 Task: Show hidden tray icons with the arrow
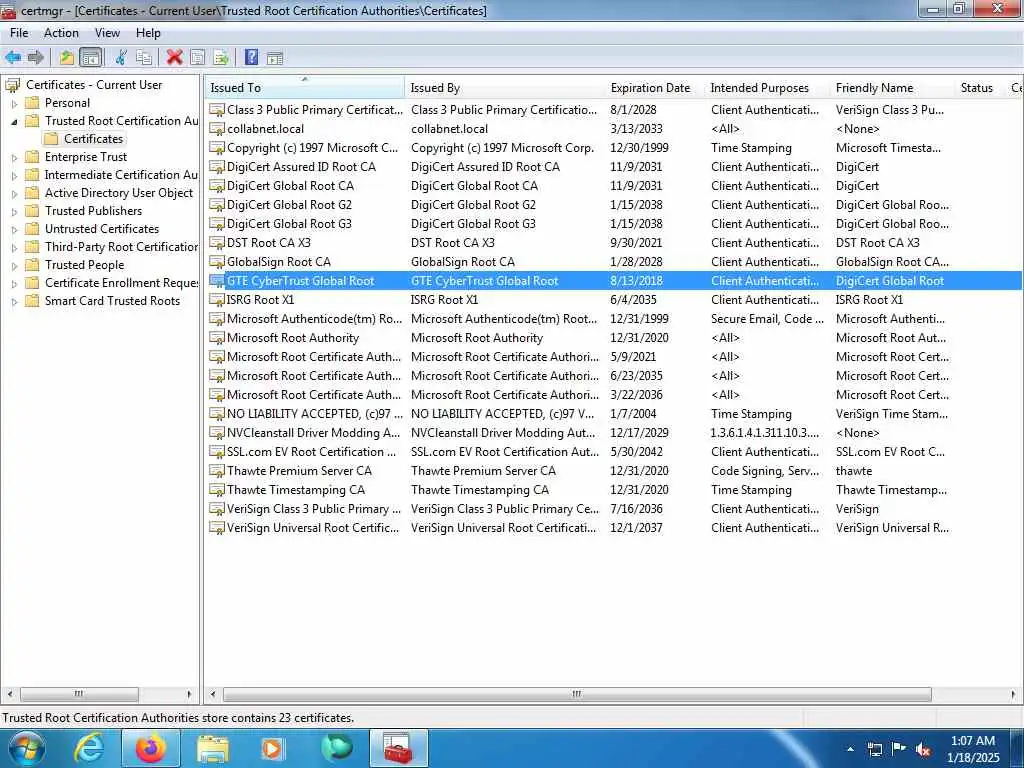850,749
